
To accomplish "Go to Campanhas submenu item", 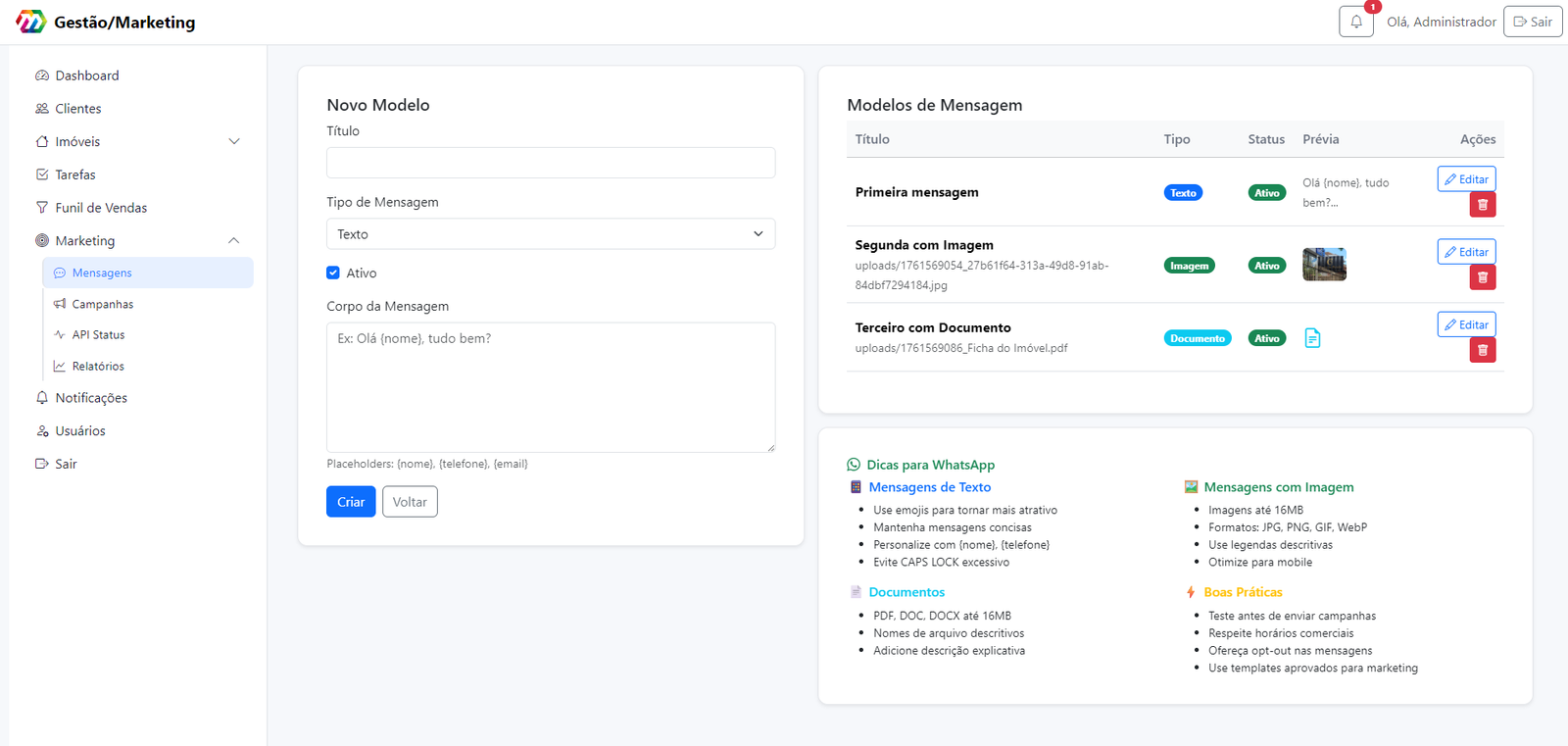I will pyautogui.click(x=102, y=304).
